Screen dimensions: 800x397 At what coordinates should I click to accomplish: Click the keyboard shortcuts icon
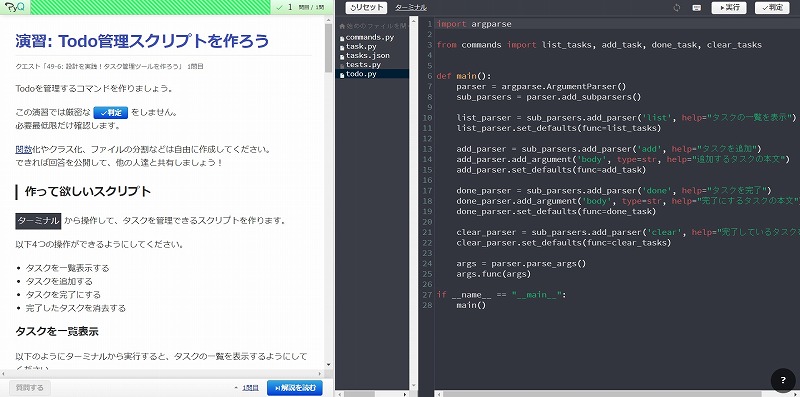tap(696, 8)
